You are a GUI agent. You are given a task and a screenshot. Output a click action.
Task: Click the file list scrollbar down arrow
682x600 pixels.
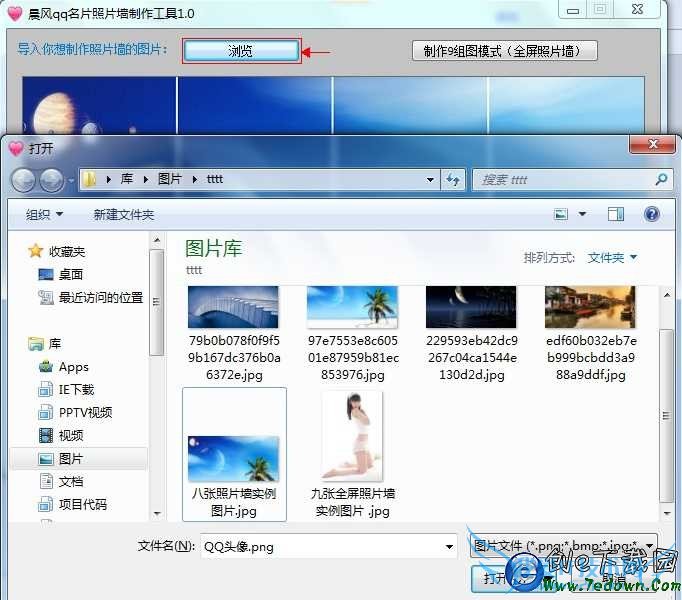(667, 514)
